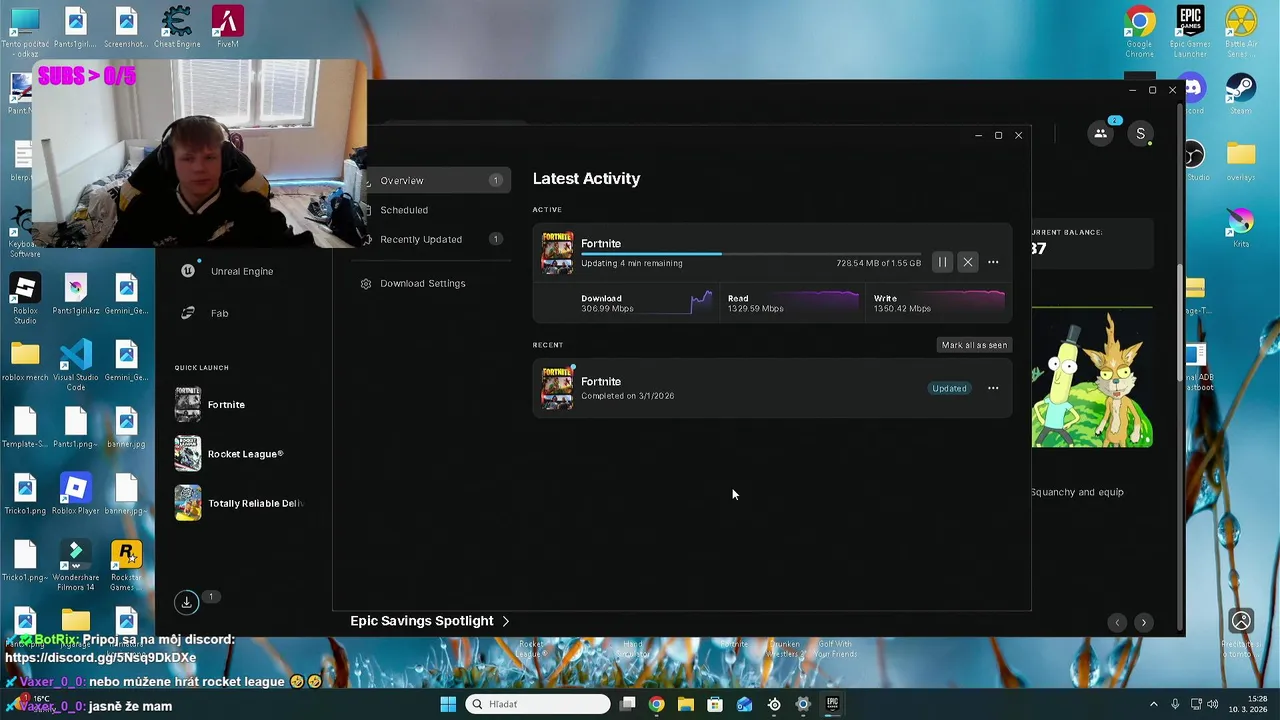Screen dimensions: 1280x720
Task: Click the active Fortnite game thumbnail
Action: tap(557, 253)
